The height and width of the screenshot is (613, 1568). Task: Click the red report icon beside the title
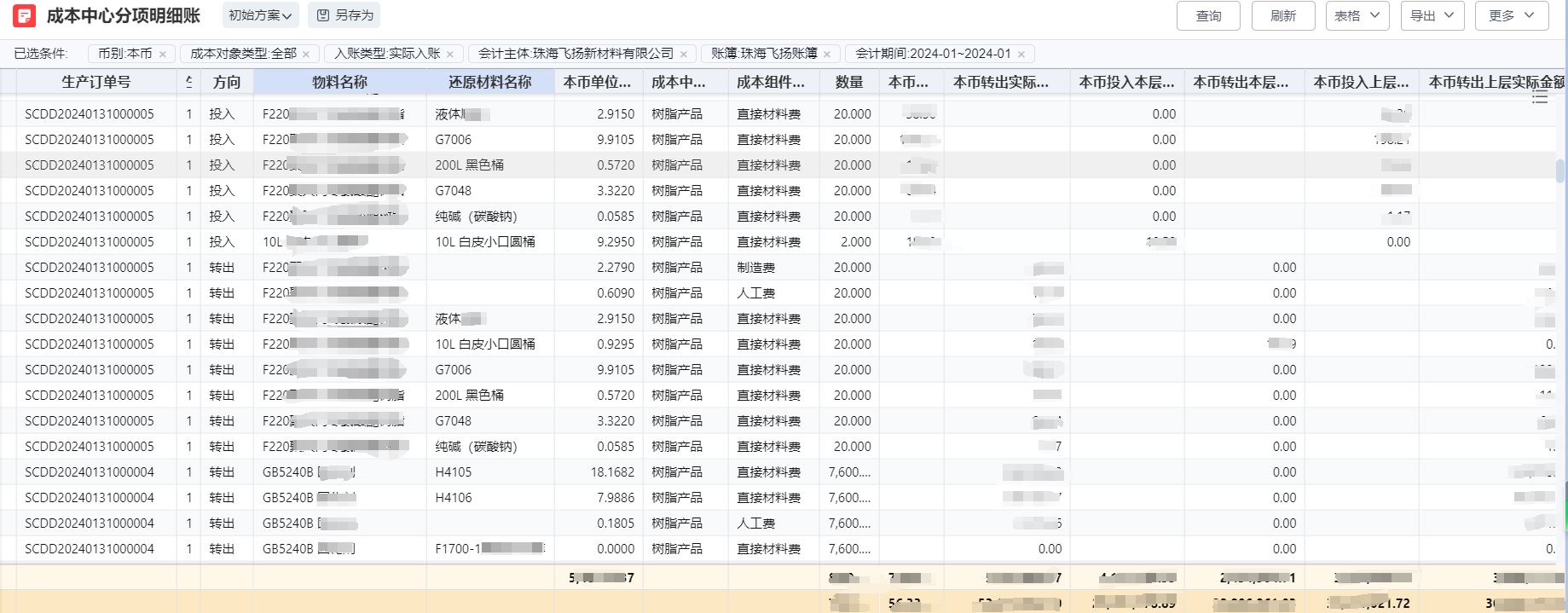[x=24, y=15]
